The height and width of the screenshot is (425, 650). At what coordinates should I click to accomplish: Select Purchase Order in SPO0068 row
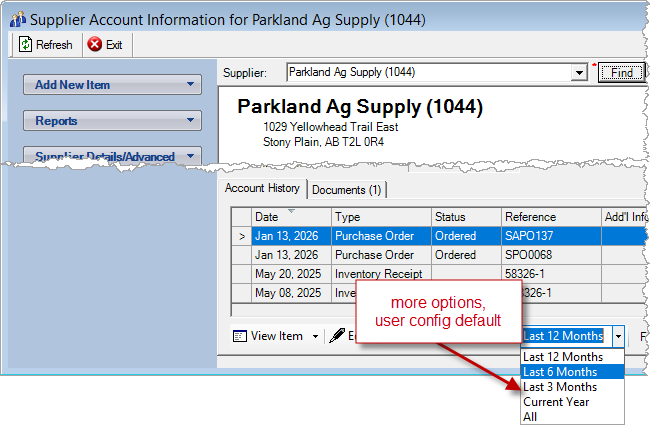(381, 255)
